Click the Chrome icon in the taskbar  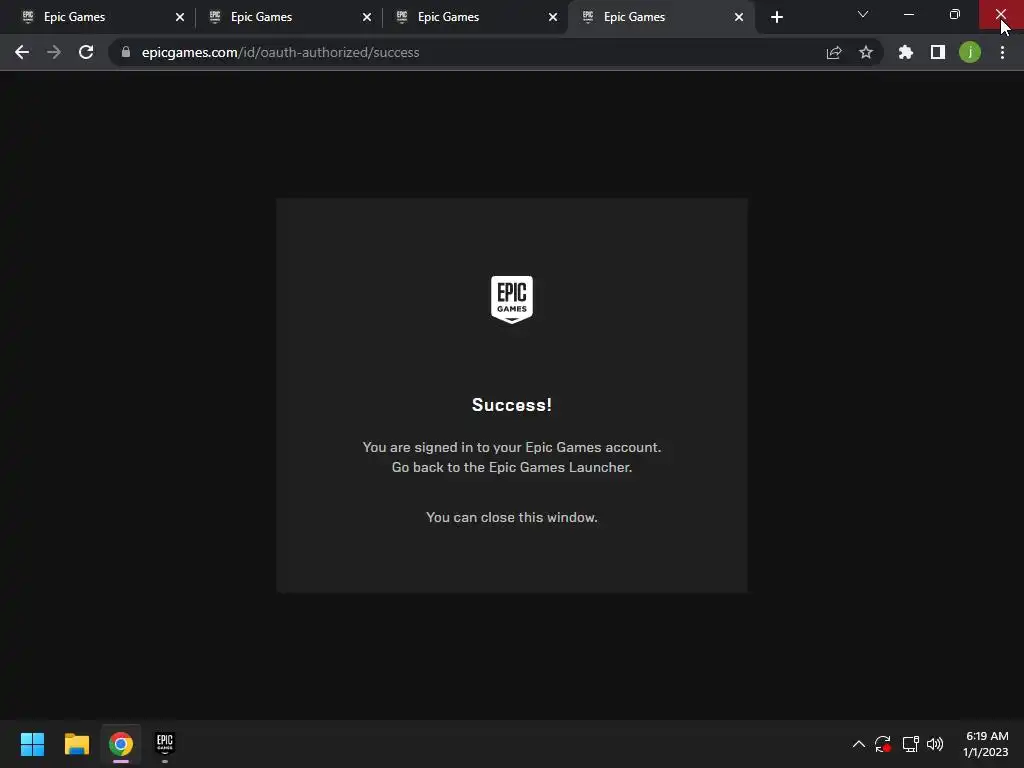click(x=121, y=744)
